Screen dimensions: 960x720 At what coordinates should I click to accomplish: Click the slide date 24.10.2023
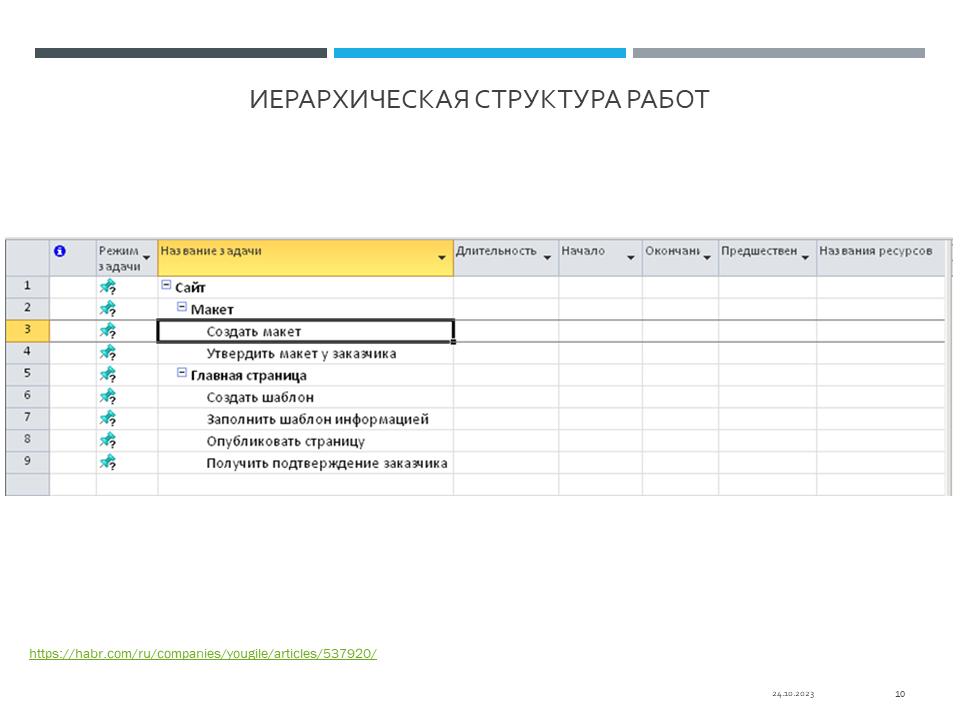[x=793, y=694]
